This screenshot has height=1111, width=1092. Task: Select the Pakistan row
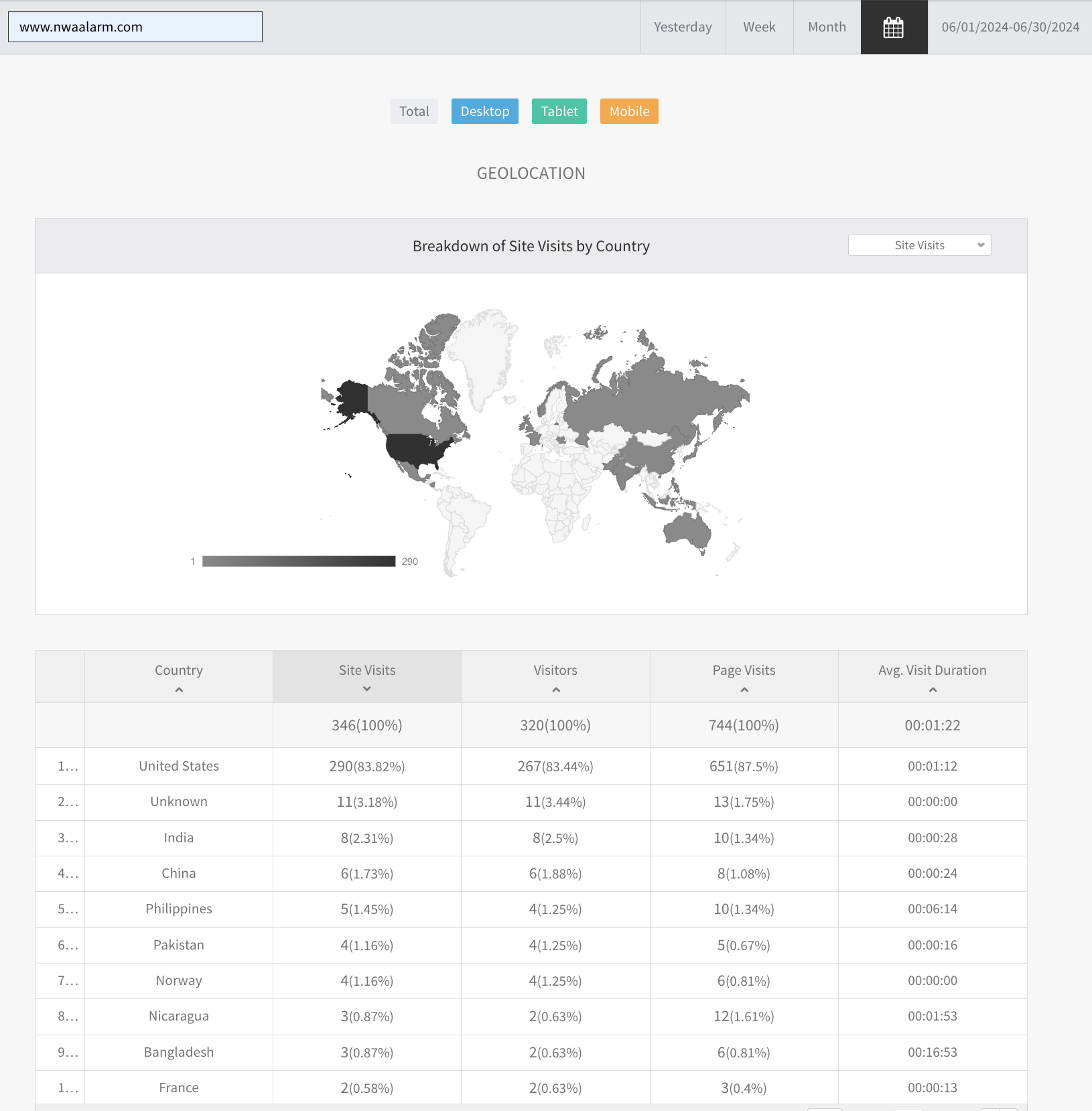[x=531, y=945]
